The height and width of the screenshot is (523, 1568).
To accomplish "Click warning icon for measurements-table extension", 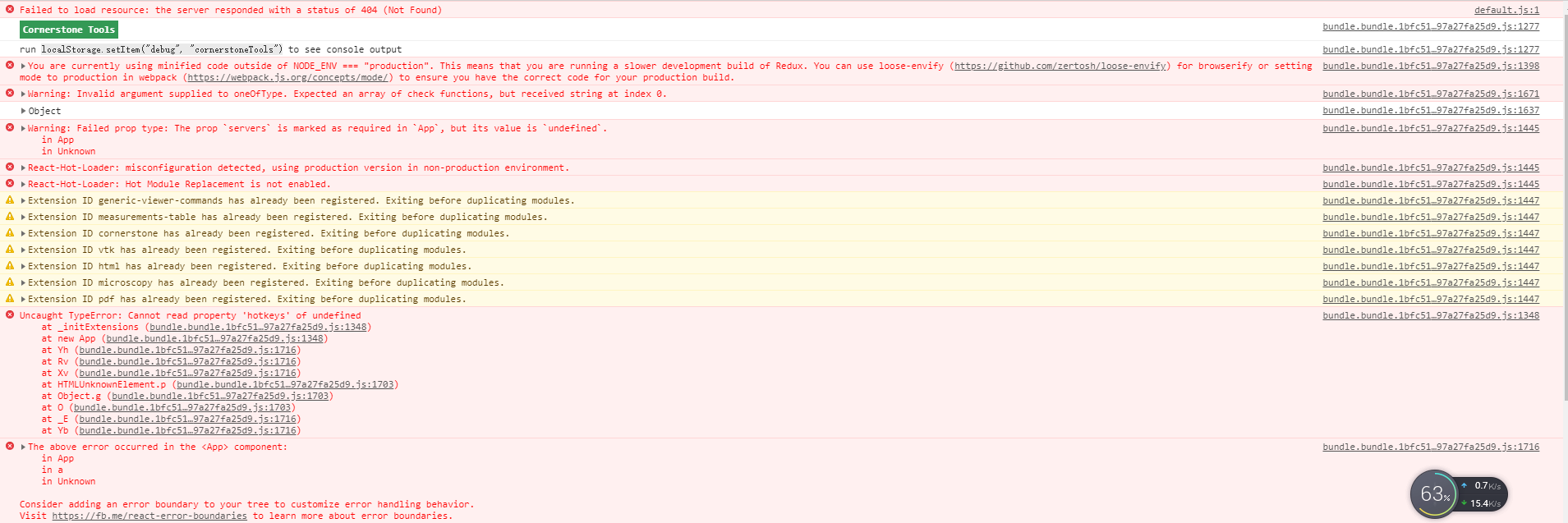I will (x=10, y=216).
